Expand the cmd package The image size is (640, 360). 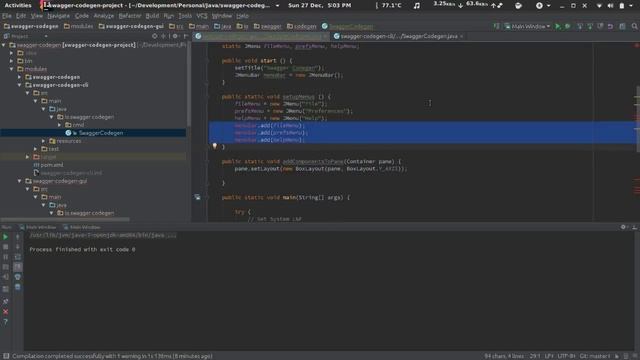click(59, 125)
